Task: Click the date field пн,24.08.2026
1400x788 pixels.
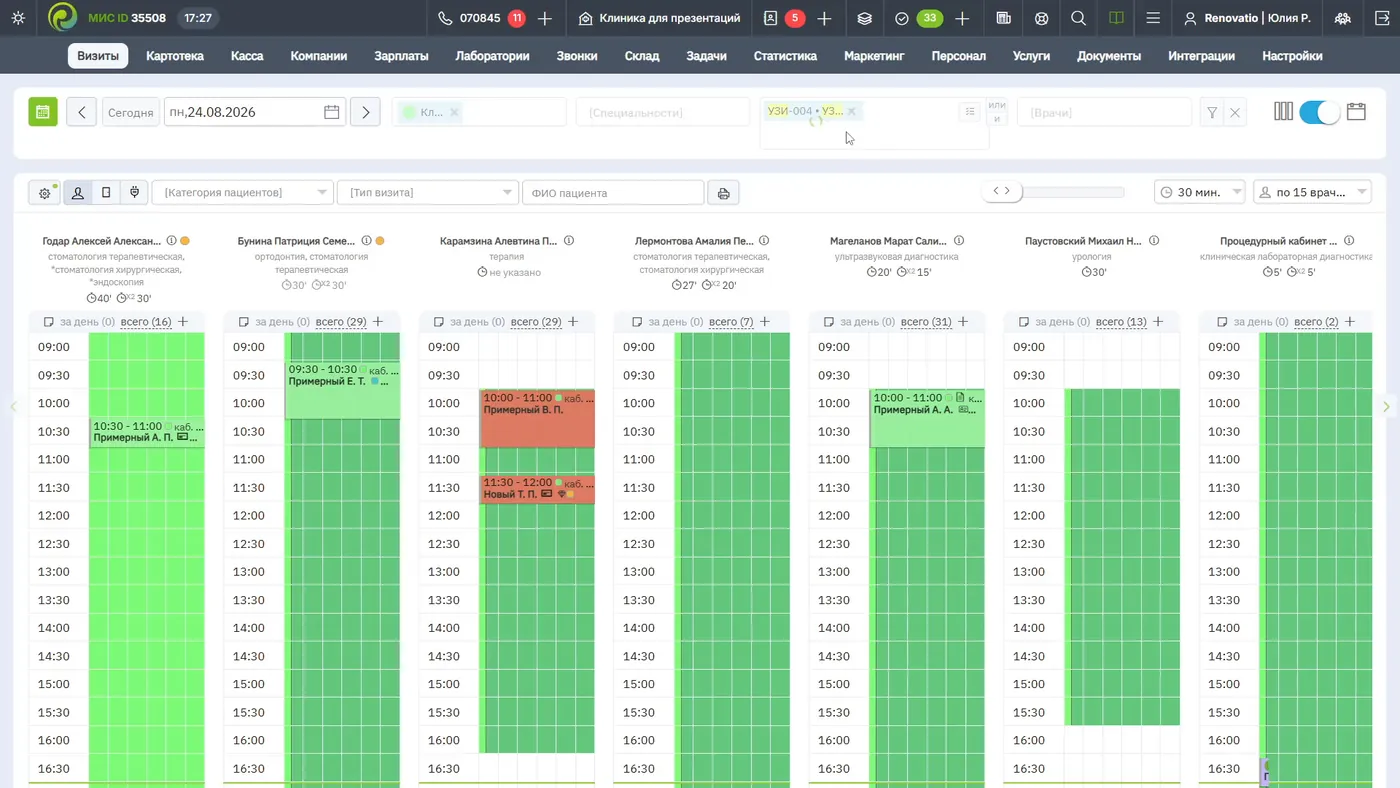Action: [x=254, y=112]
